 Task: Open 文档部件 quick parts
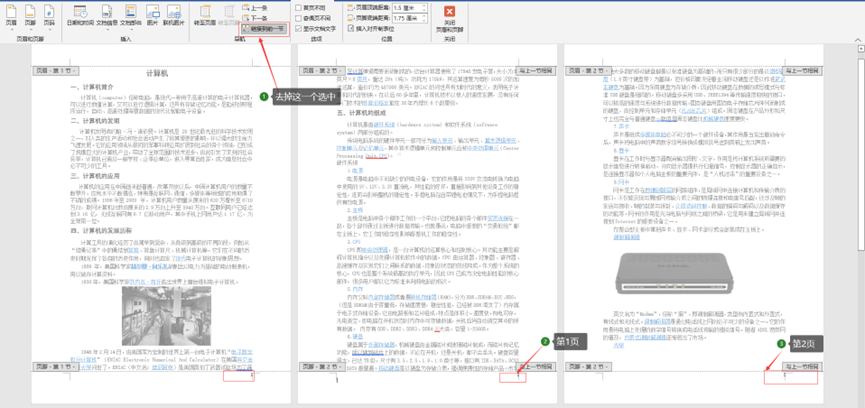tap(131, 15)
